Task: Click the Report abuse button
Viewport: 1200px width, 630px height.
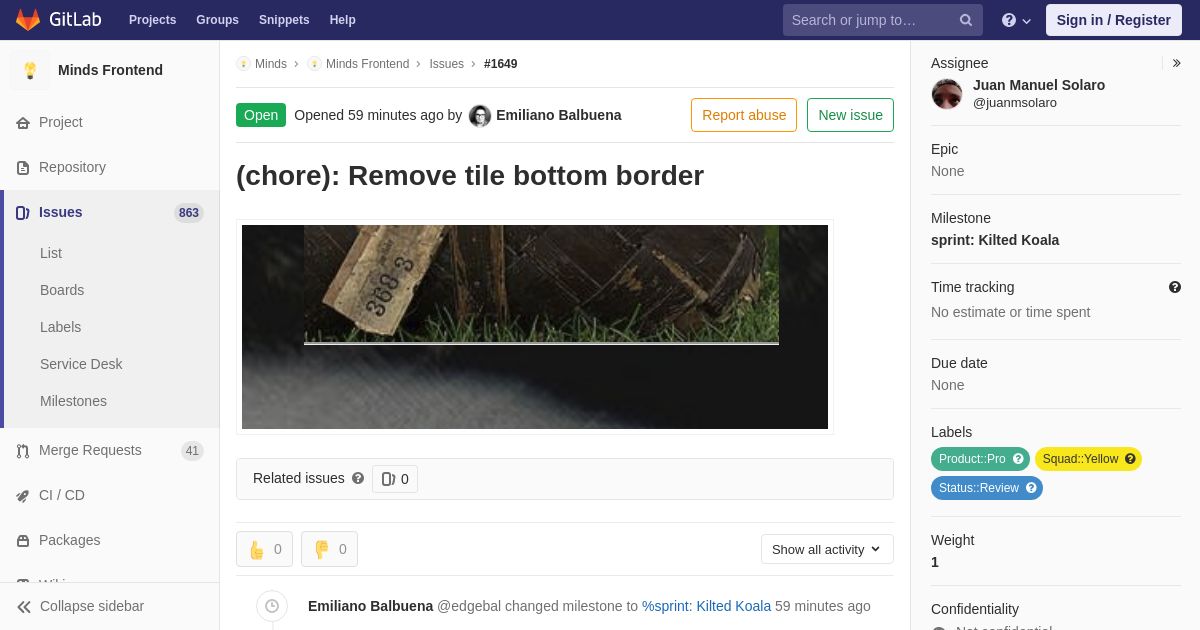Action: (x=744, y=115)
